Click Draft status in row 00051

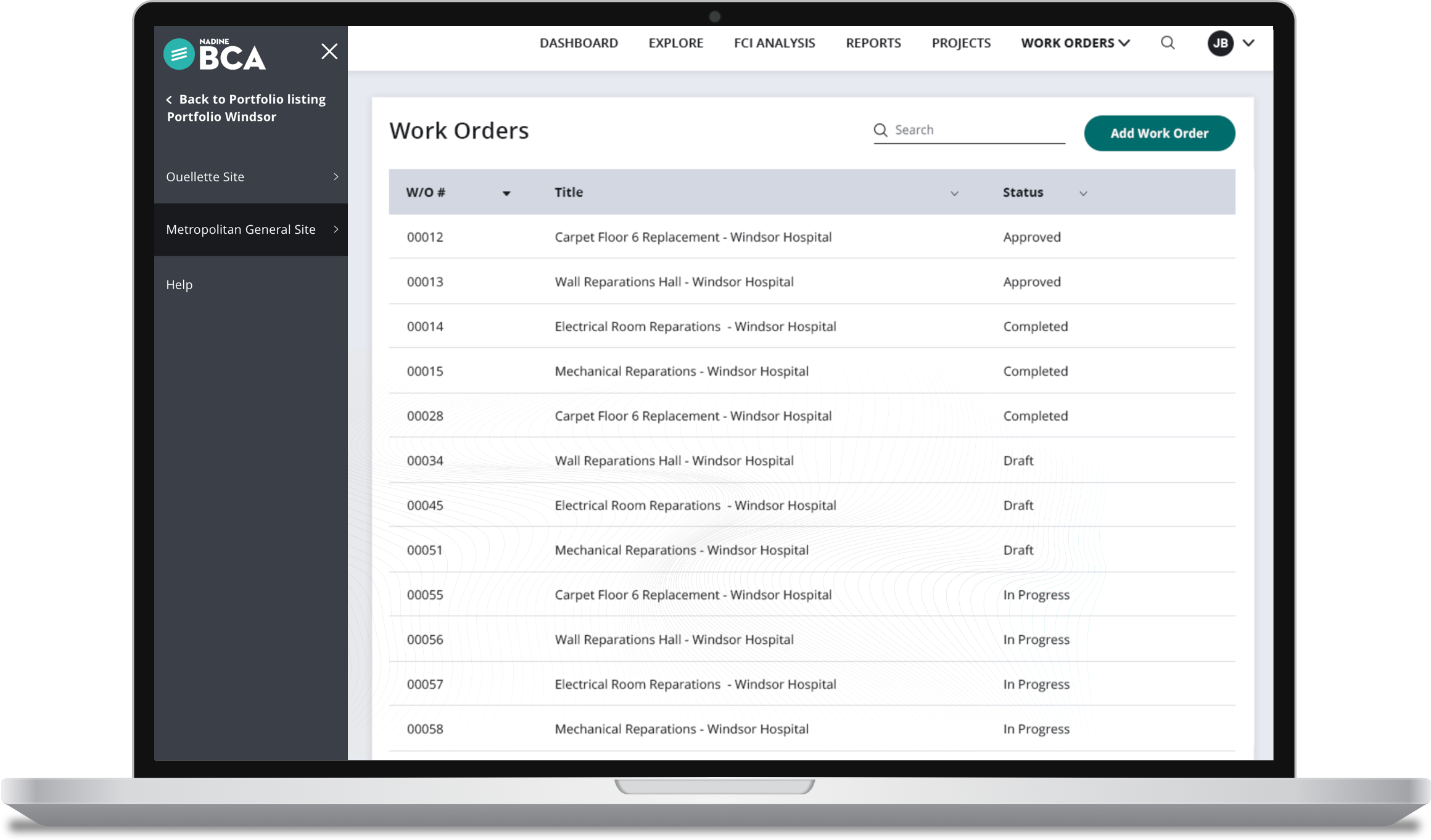point(1018,550)
